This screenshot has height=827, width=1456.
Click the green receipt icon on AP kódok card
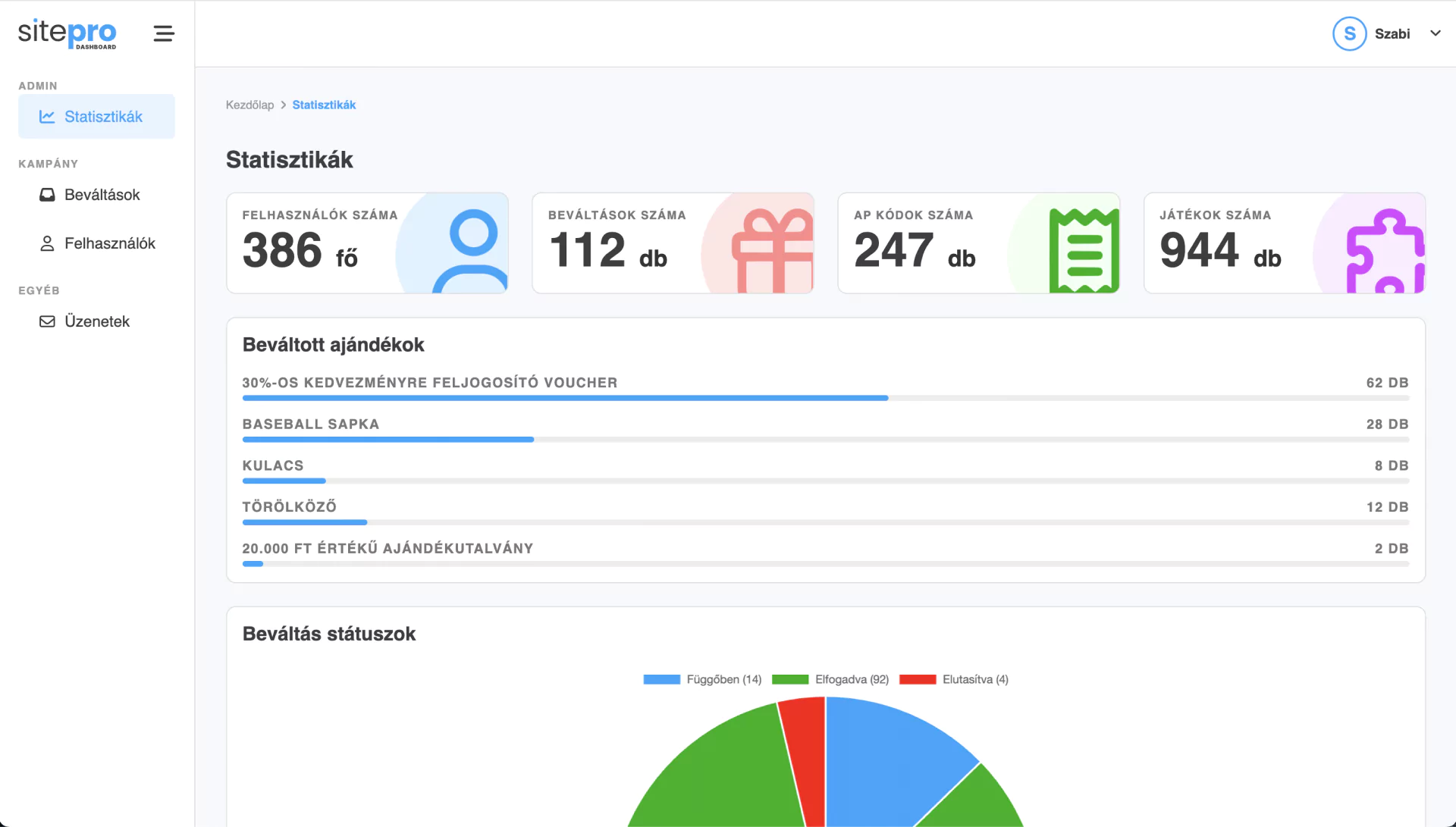tap(1084, 251)
